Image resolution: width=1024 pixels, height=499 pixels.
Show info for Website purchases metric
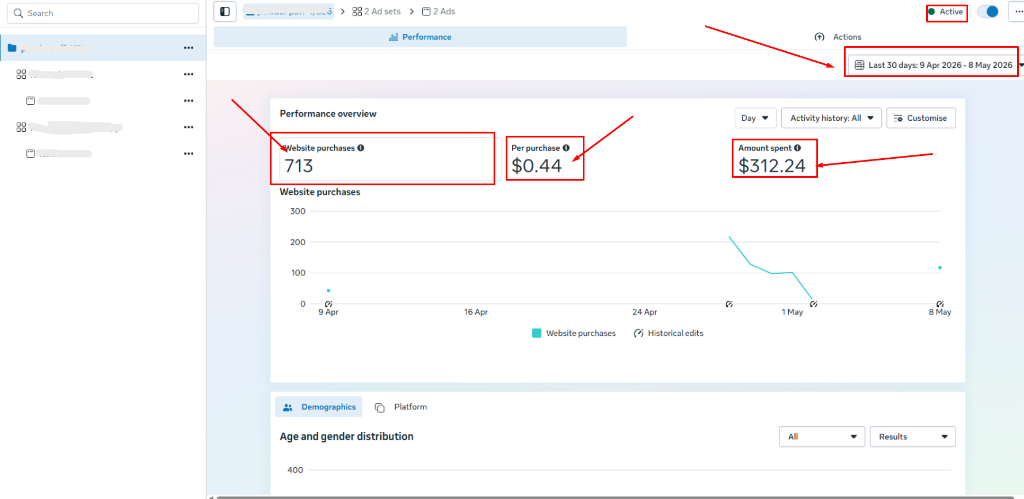(x=361, y=148)
